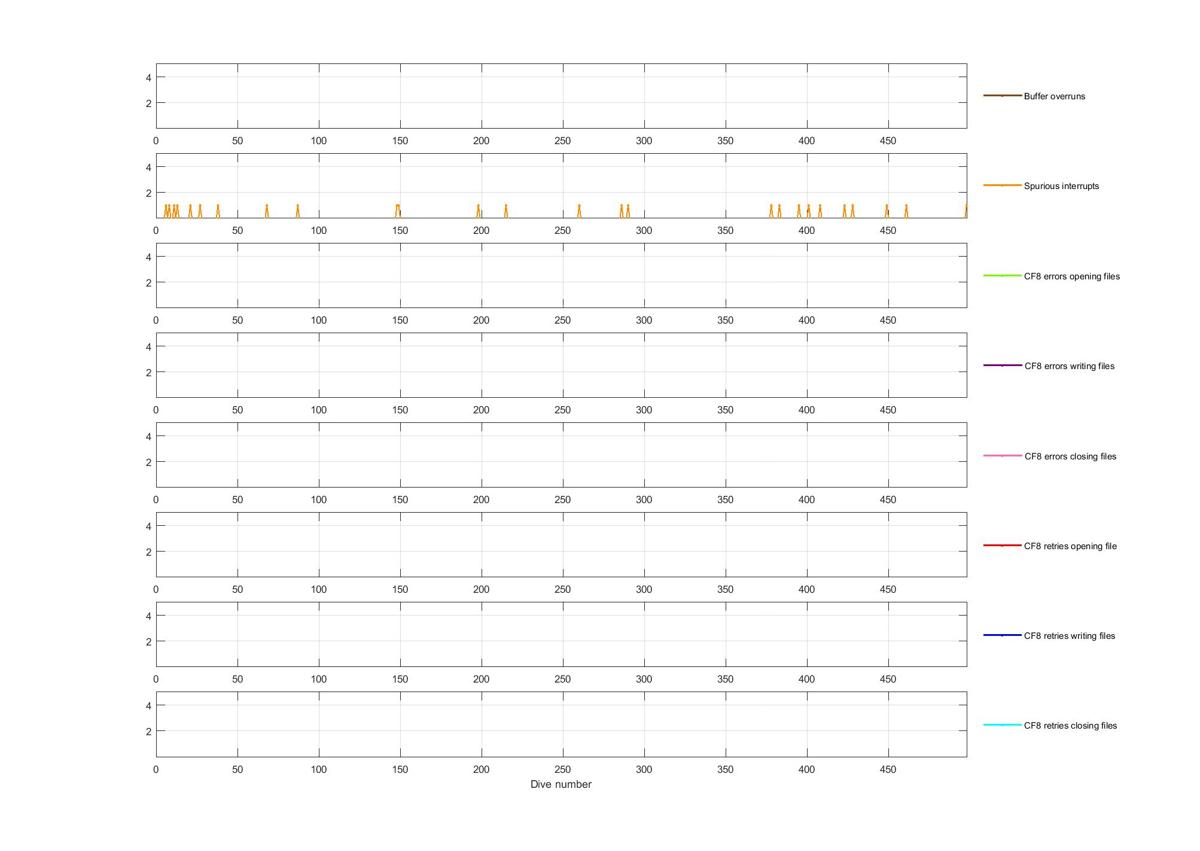Image resolution: width=1200 pixels, height=851 pixels.
Task: Click the CF8 retries writing files label
Action: click(x=1069, y=636)
